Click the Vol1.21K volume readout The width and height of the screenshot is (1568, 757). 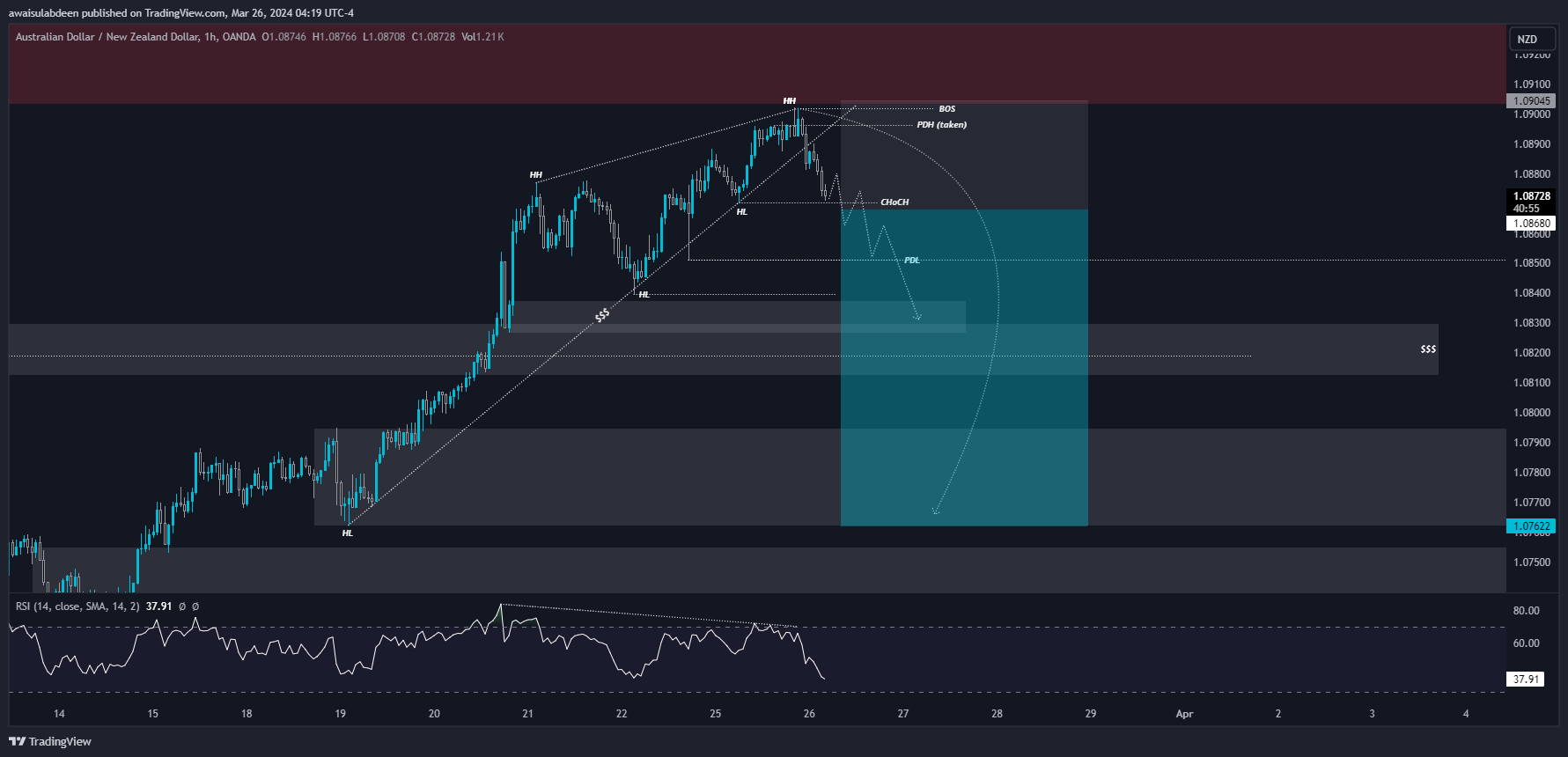482,37
